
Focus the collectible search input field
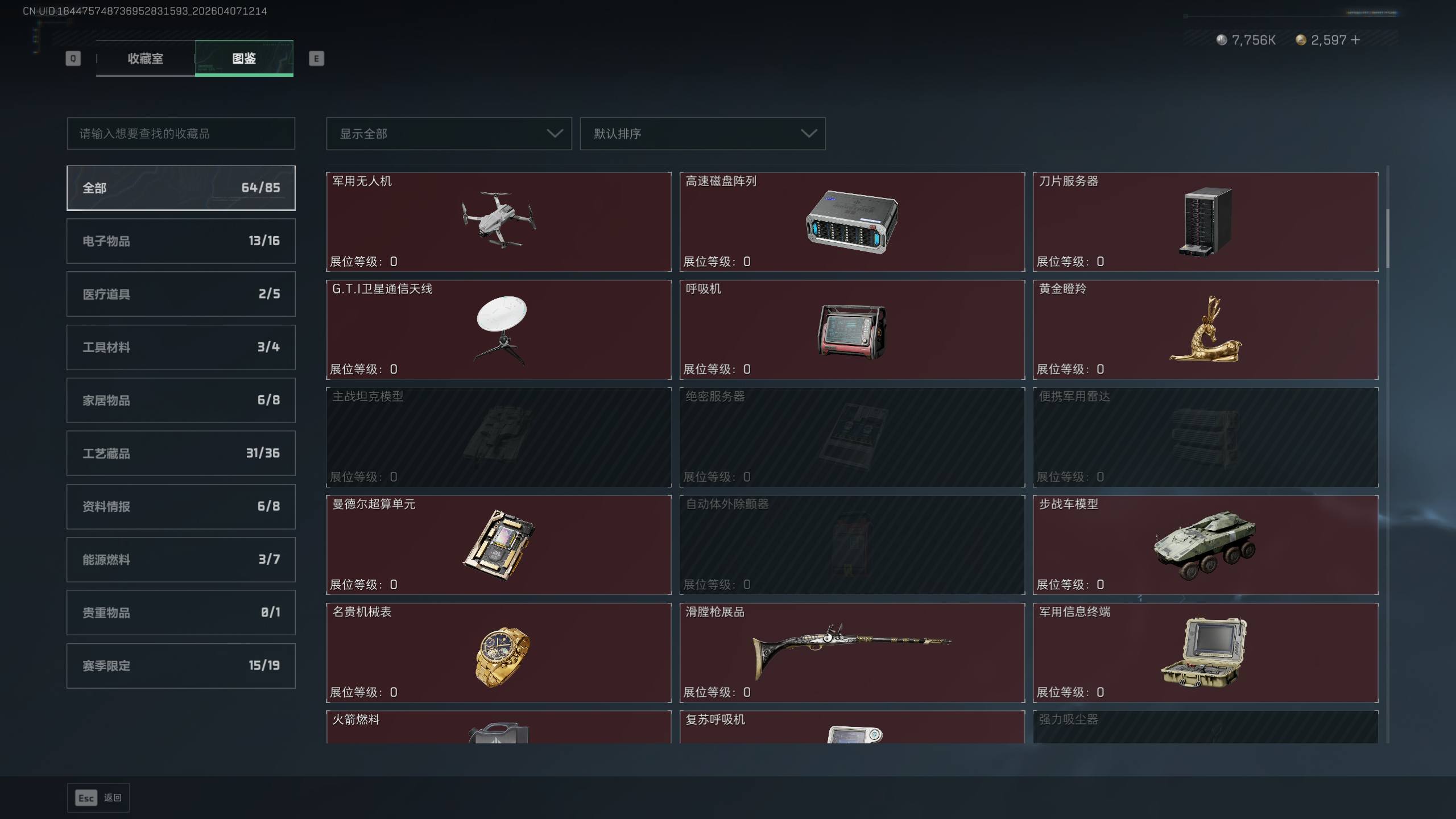(x=181, y=134)
